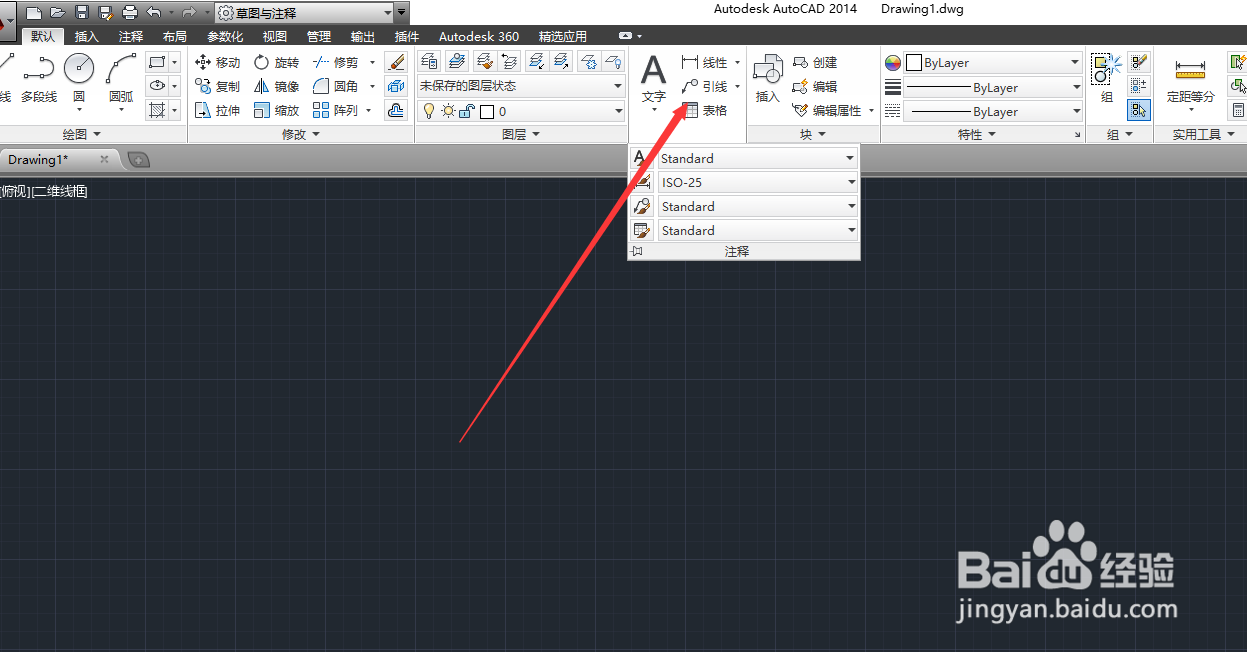Viewport: 1247px width, 652px height.
Task: Click the 拉伸 stretch tool
Action: [x=217, y=110]
